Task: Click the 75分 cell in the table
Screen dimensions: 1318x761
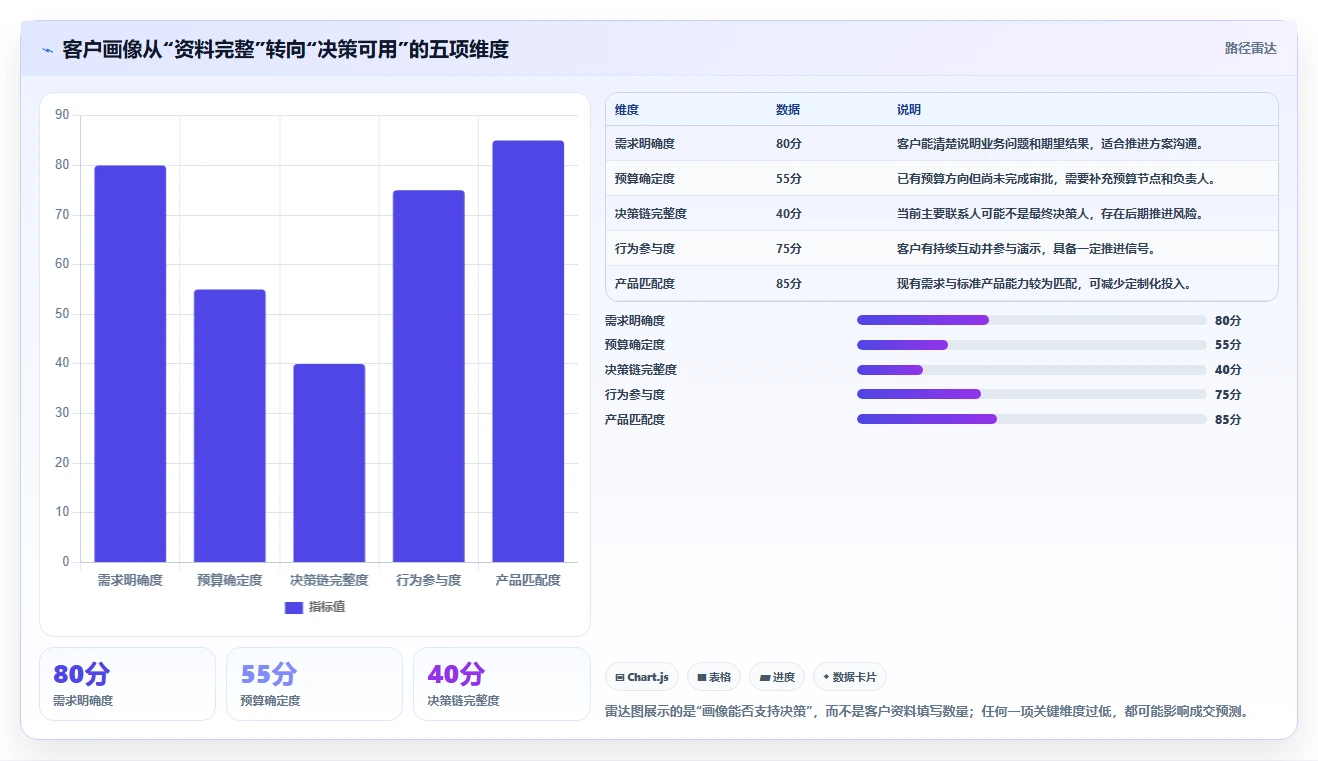Action: point(789,249)
